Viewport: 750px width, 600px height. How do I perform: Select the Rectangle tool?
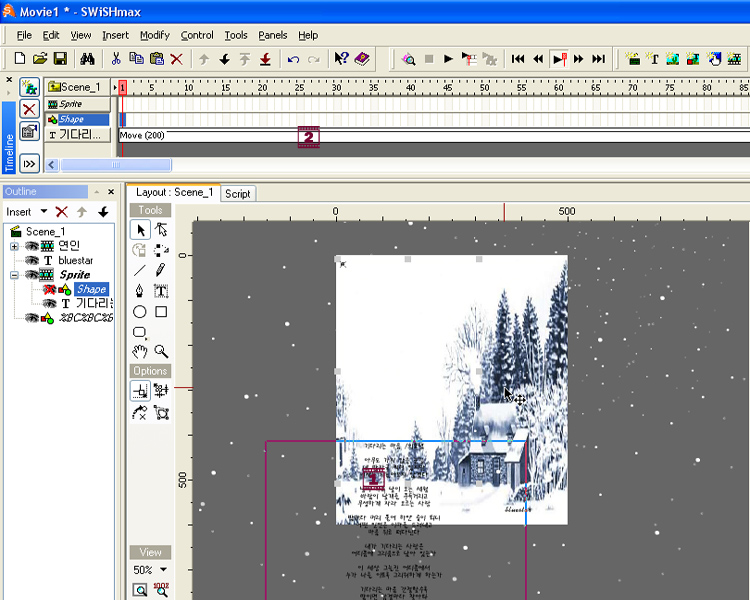coord(161,312)
